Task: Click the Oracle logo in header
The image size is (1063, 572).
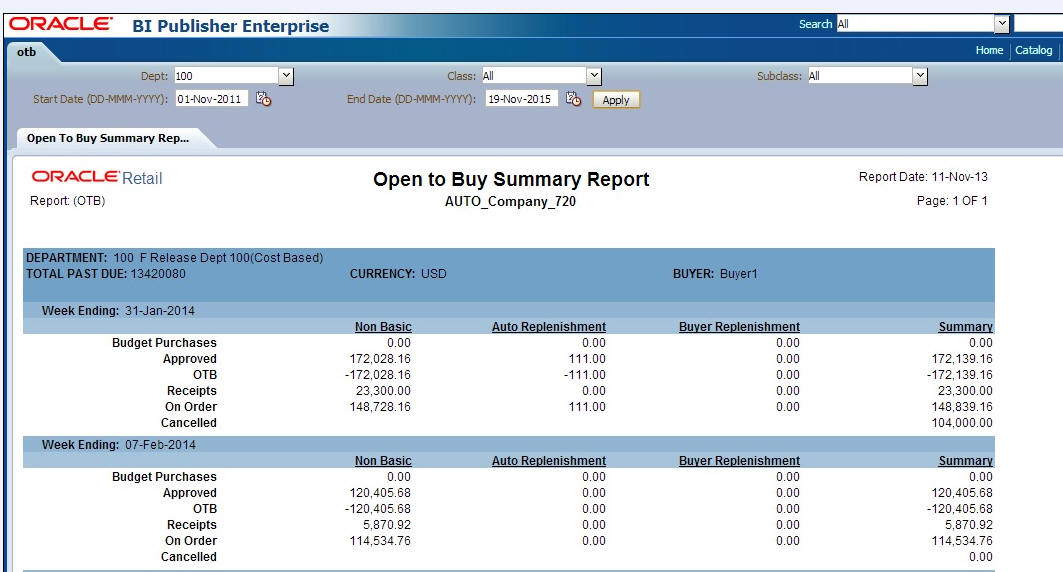Action: point(61,24)
